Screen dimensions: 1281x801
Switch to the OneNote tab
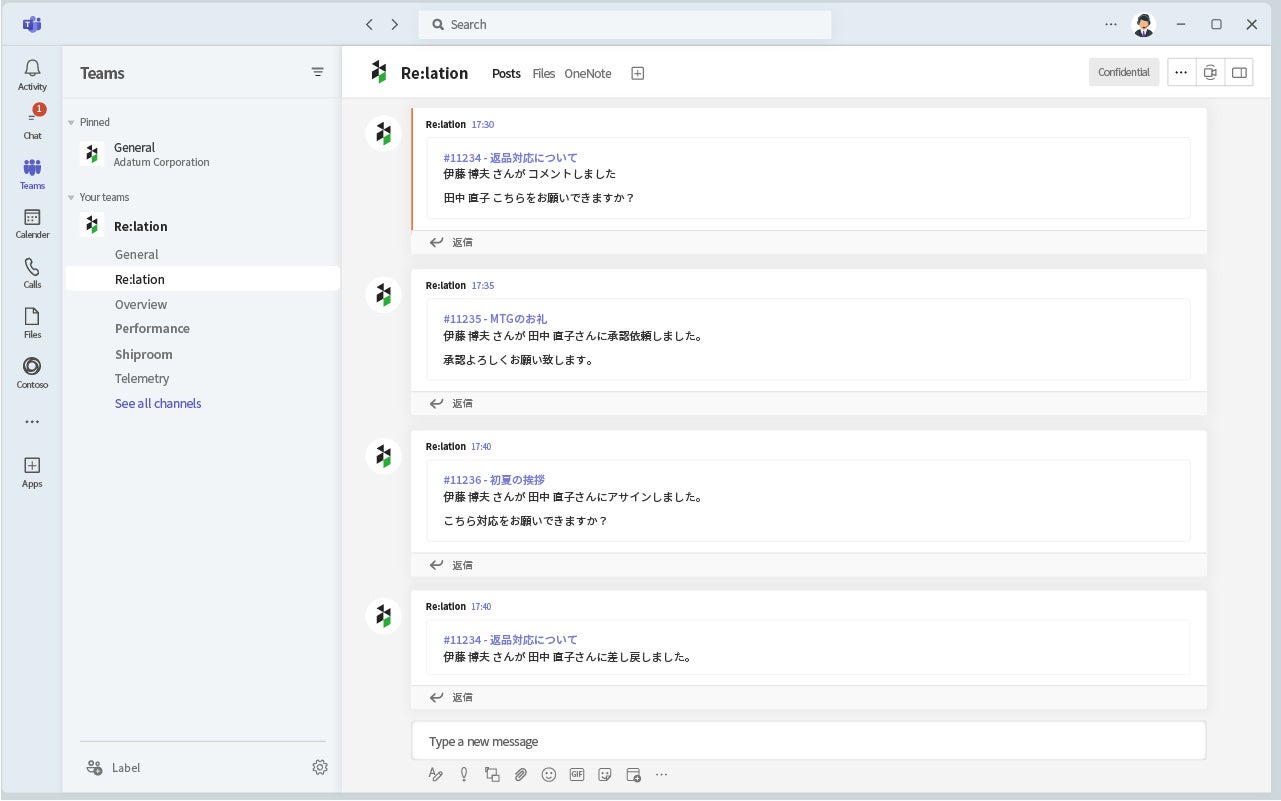click(x=587, y=73)
